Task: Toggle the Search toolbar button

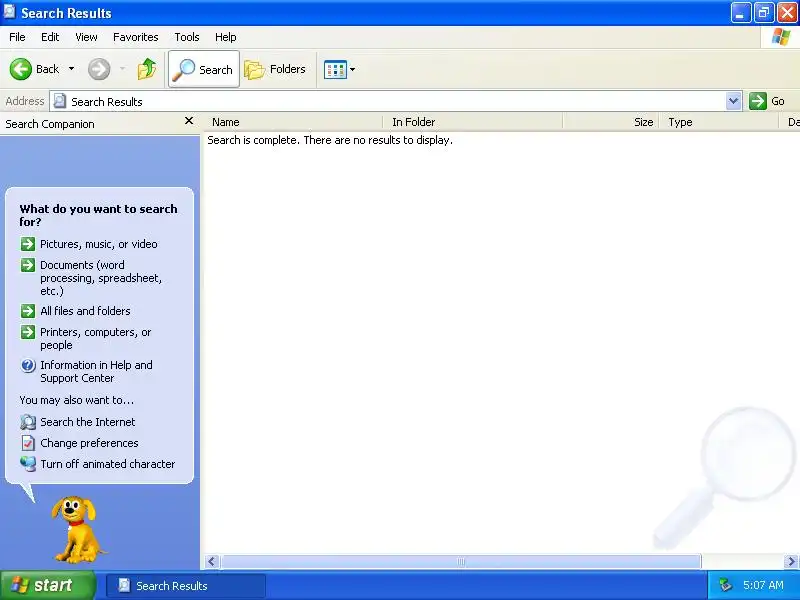Action: pyautogui.click(x=204, y=69)
